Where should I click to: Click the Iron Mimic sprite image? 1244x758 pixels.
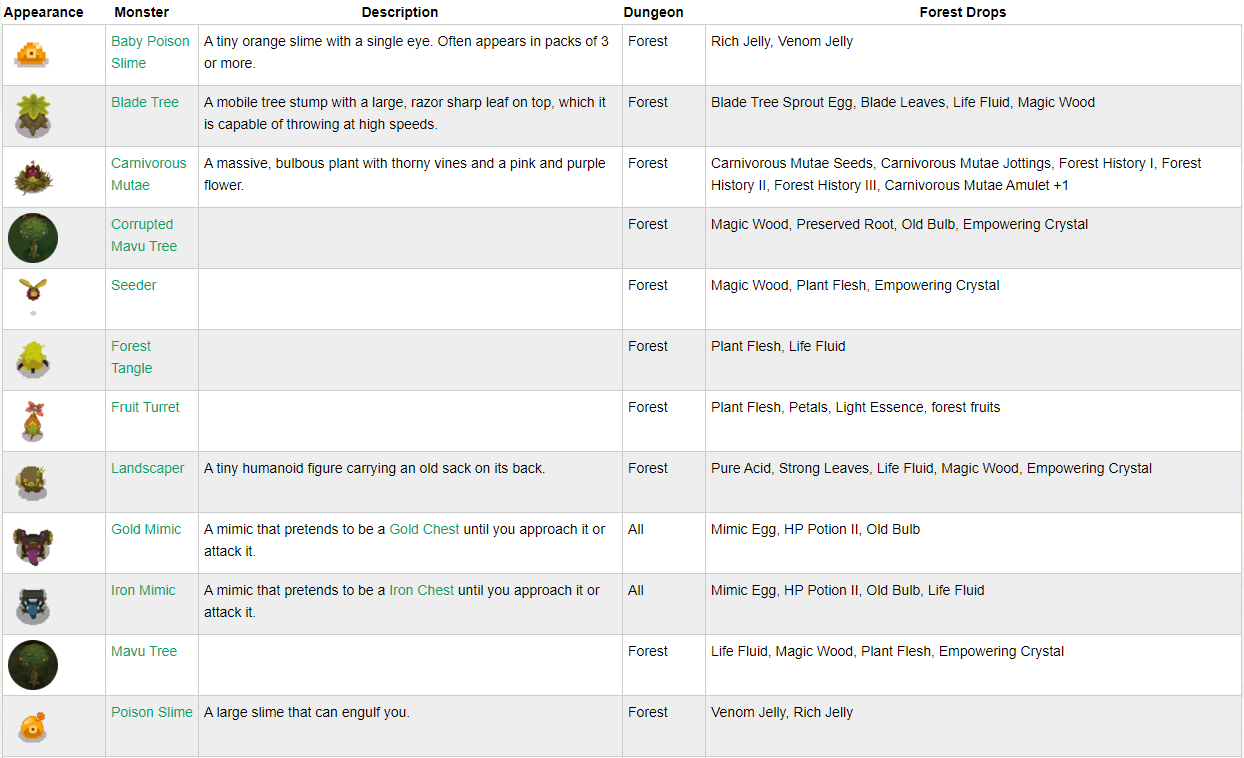pos(33,604)
